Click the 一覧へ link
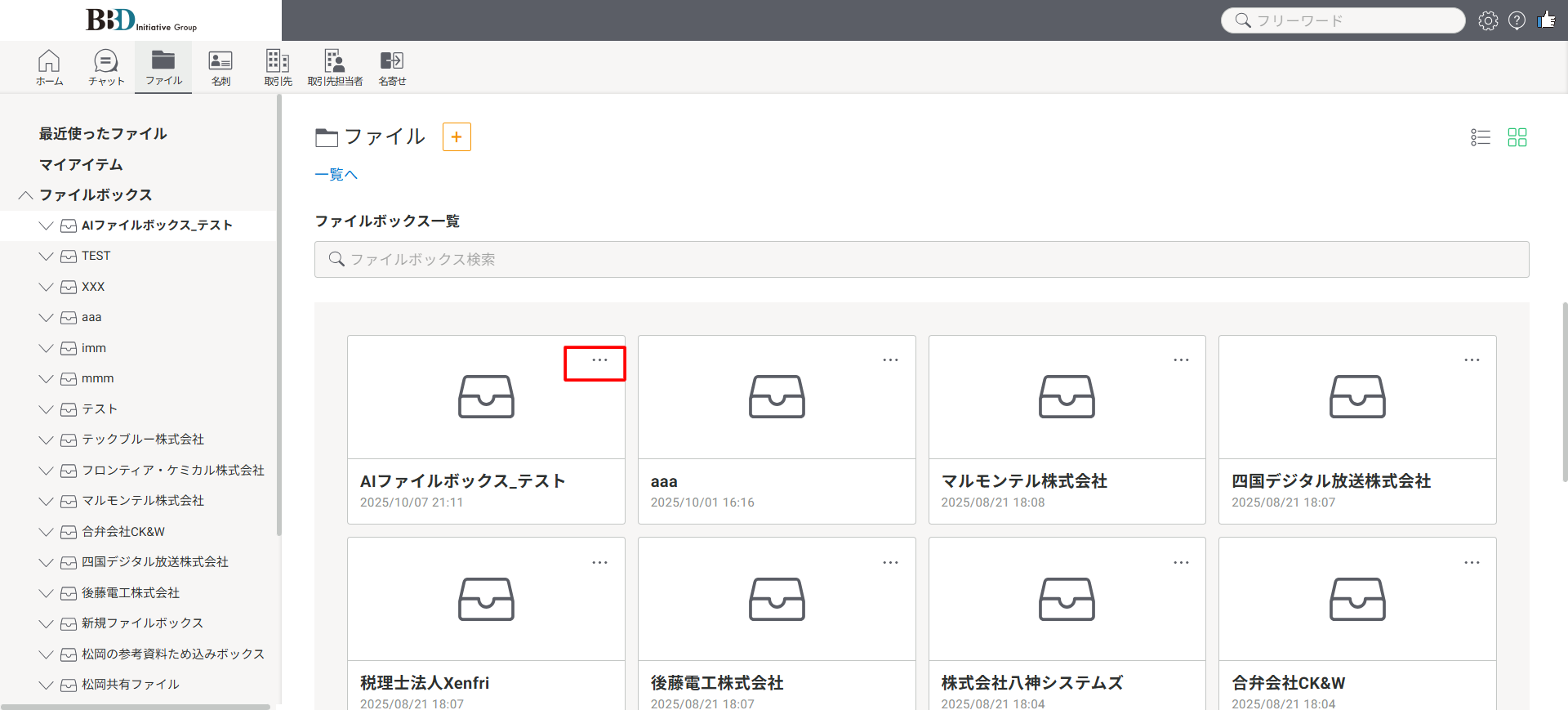 [x=336, y=175]
